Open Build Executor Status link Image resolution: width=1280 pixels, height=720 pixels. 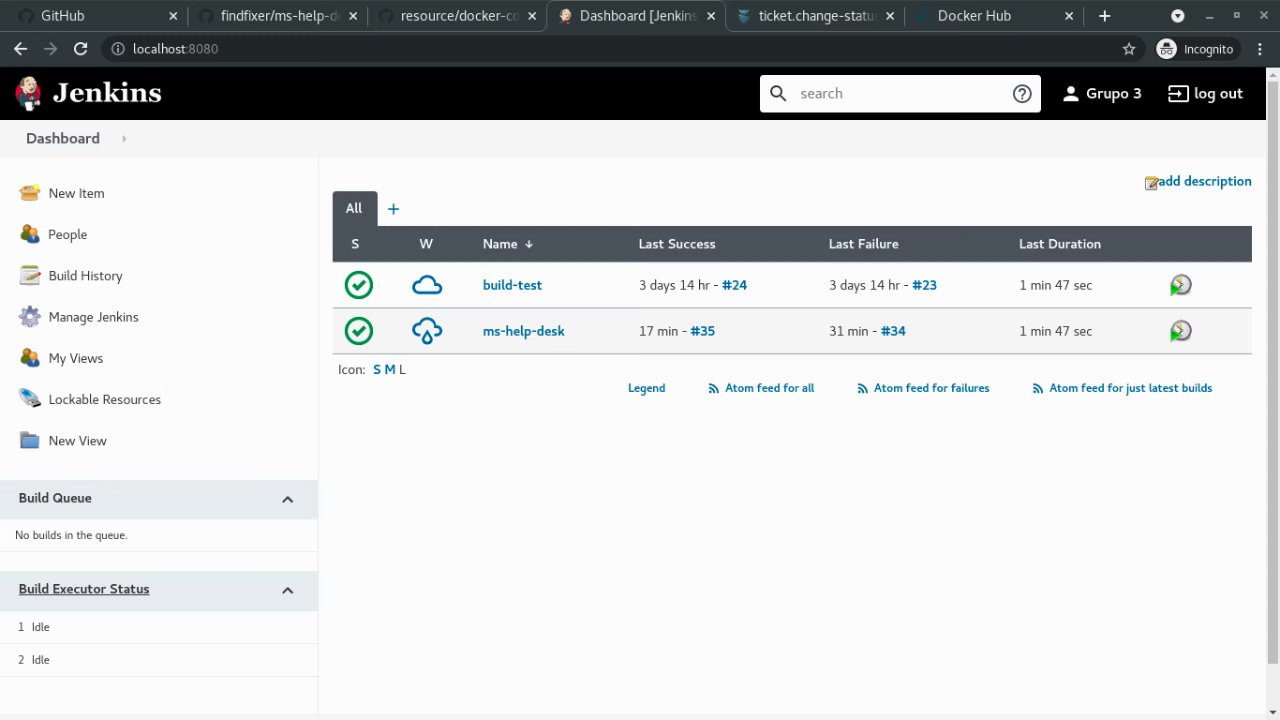(84, 589)
